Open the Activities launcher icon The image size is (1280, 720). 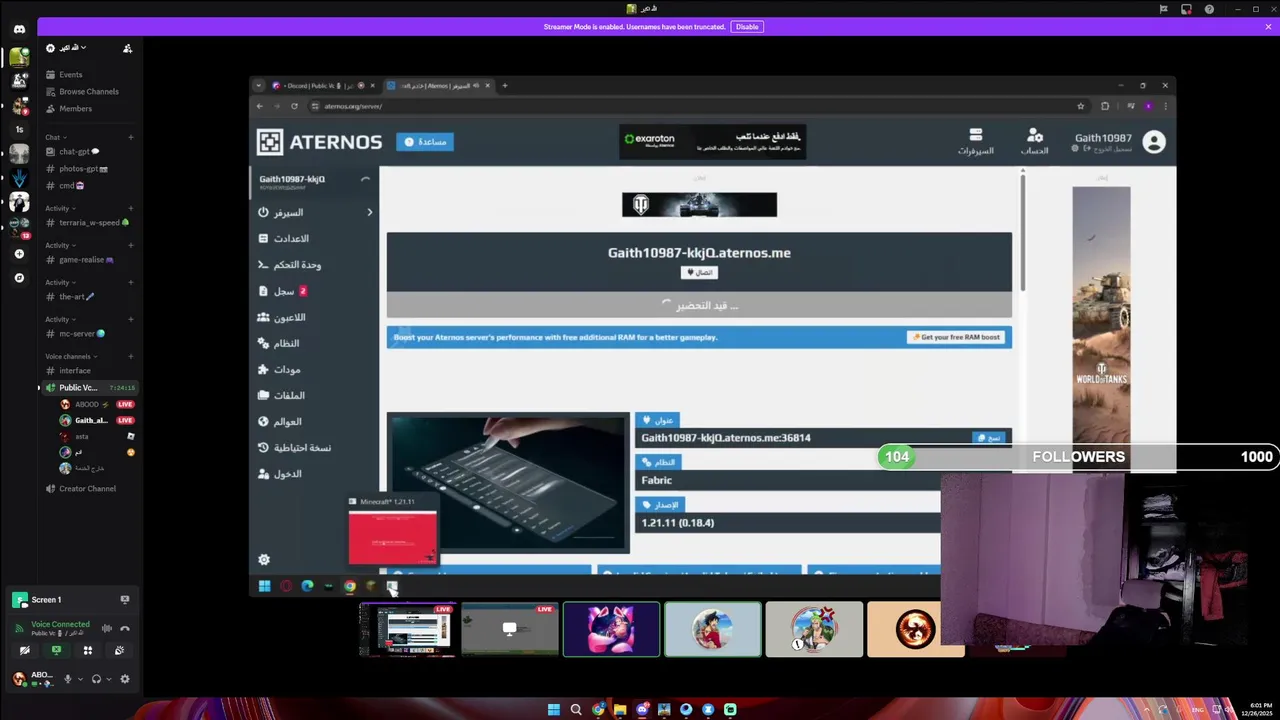(88, 650)
